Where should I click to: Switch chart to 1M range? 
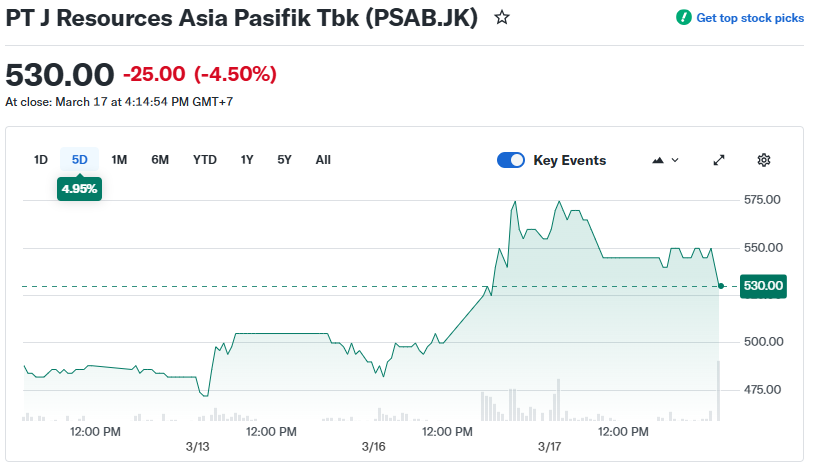click(x=119, y=160)
